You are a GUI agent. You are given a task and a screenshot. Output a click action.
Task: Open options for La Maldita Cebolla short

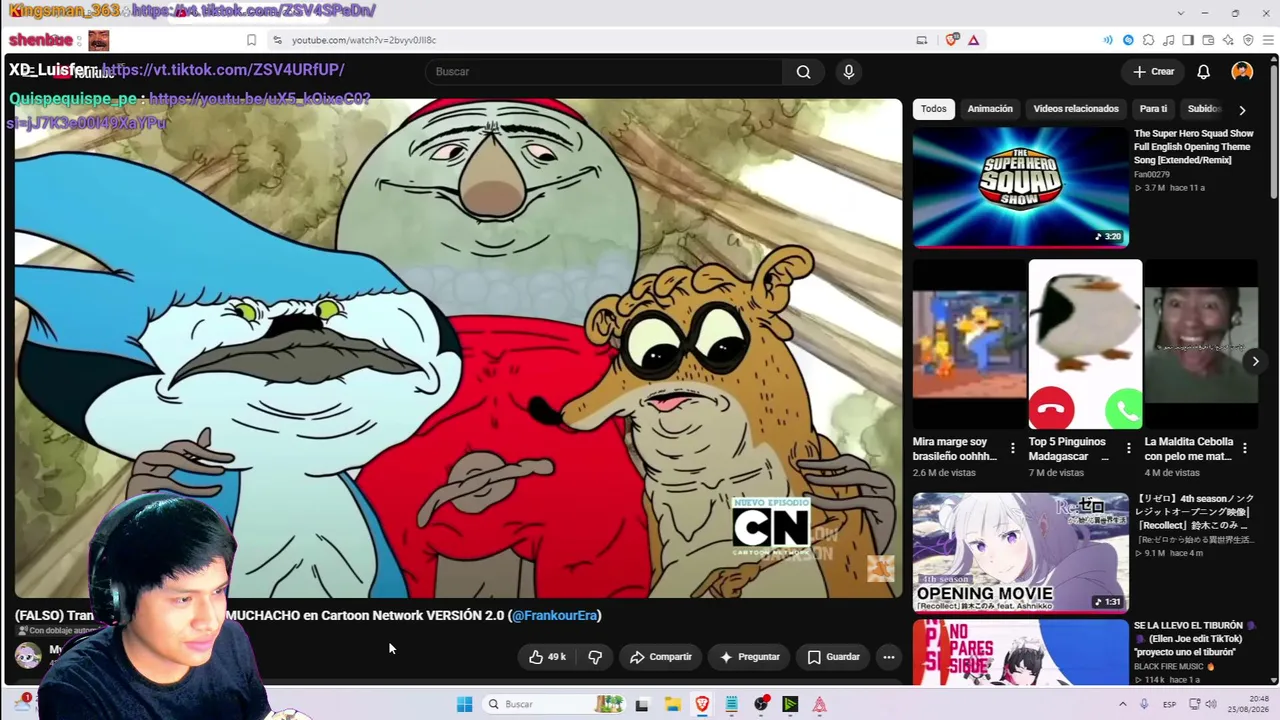(x=1245, y=449)
